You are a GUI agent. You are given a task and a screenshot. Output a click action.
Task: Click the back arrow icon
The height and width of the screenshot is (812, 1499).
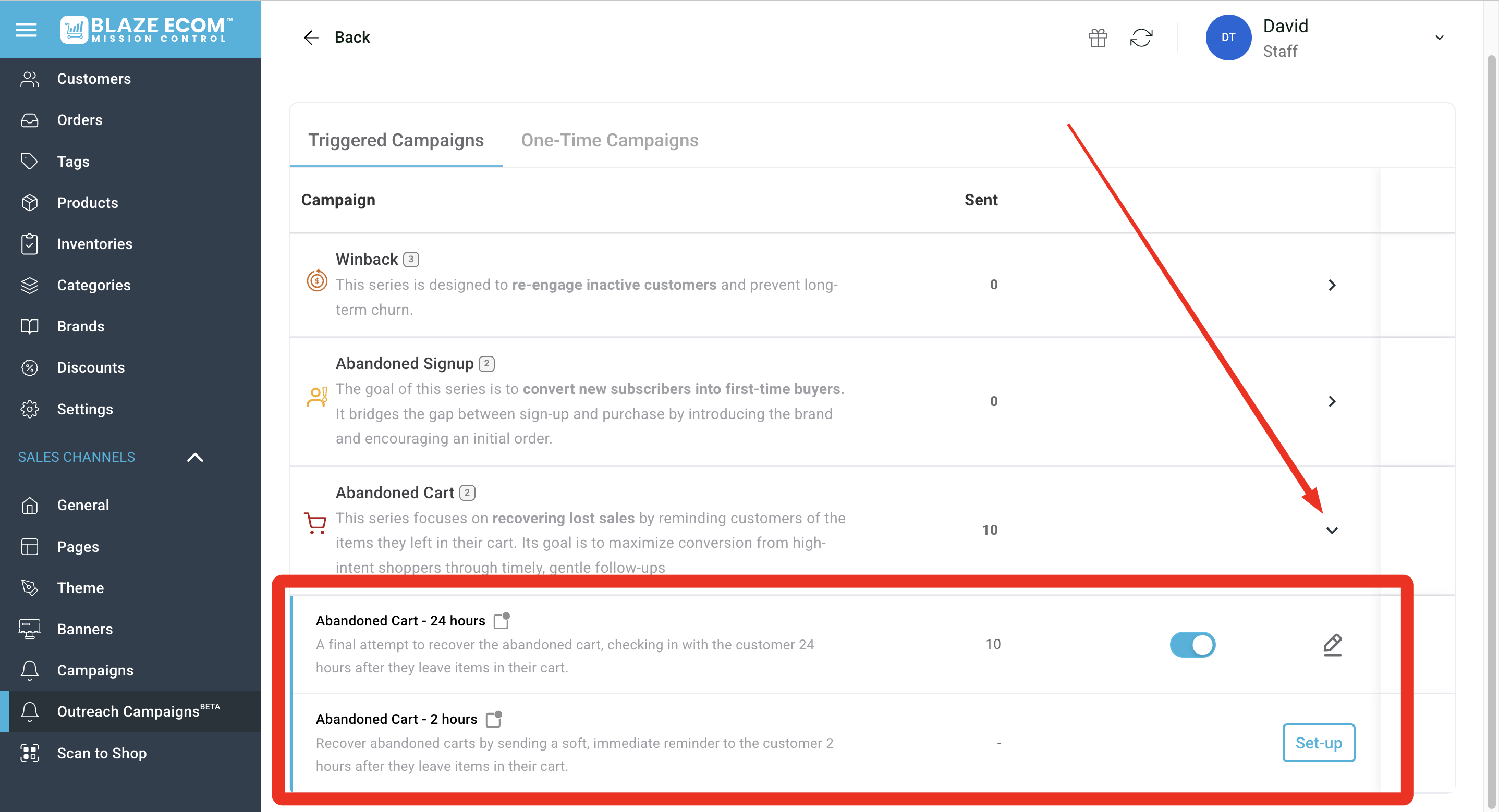click(x=311, y=38)
